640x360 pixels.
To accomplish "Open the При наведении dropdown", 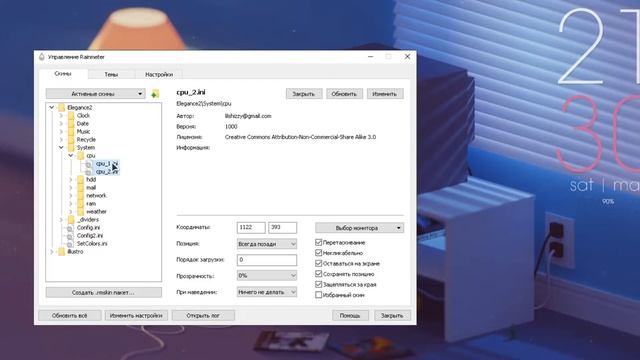I will point(267,292).
